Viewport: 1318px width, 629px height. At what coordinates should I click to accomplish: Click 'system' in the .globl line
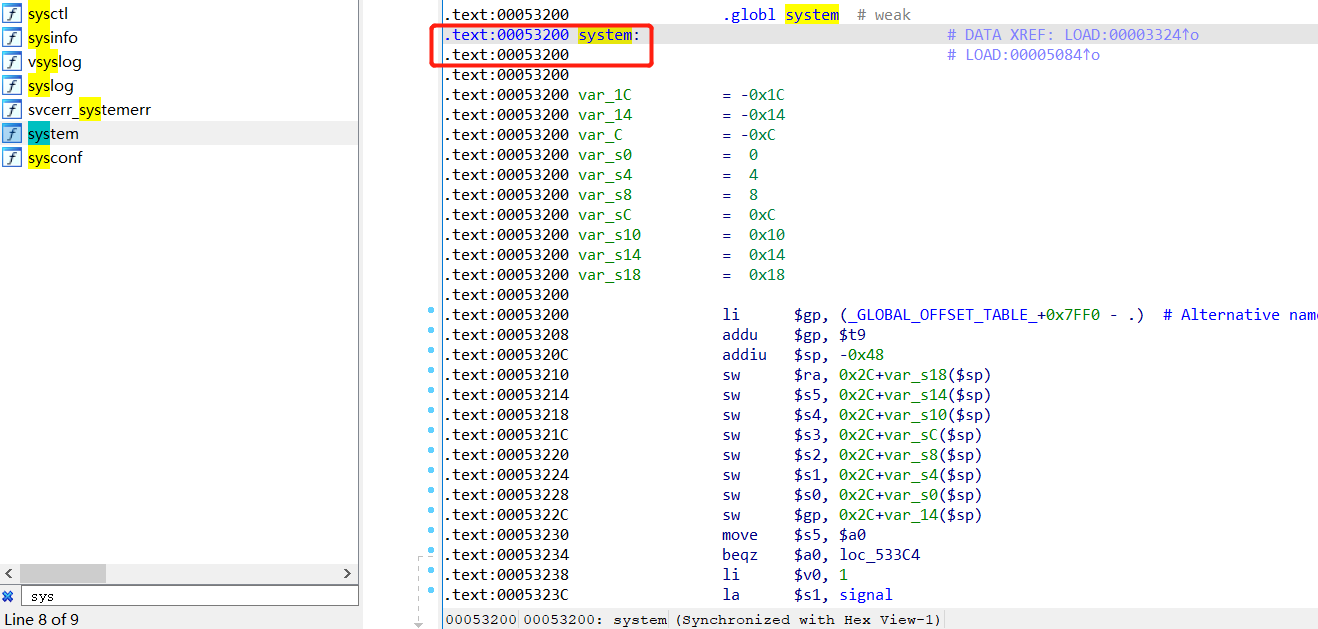pos(812,15)
